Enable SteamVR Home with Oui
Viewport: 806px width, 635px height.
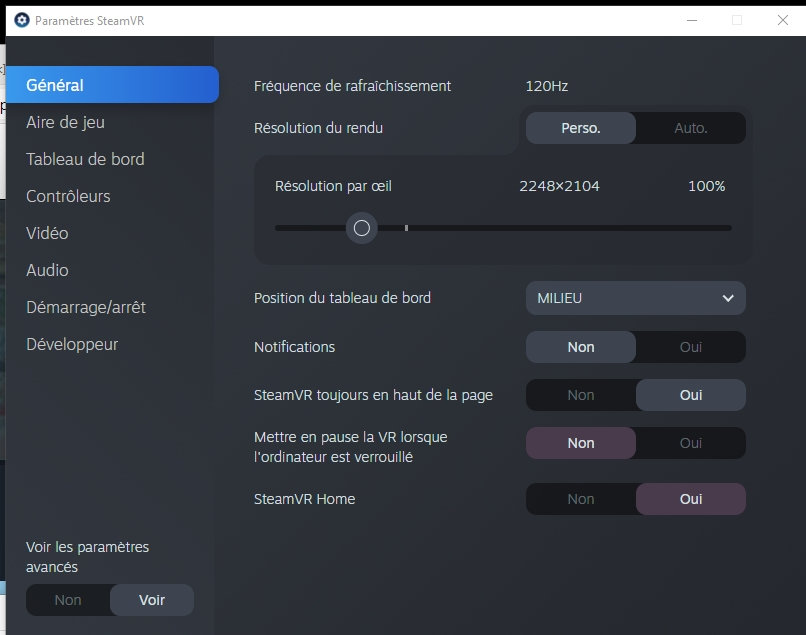click(691, 499)
